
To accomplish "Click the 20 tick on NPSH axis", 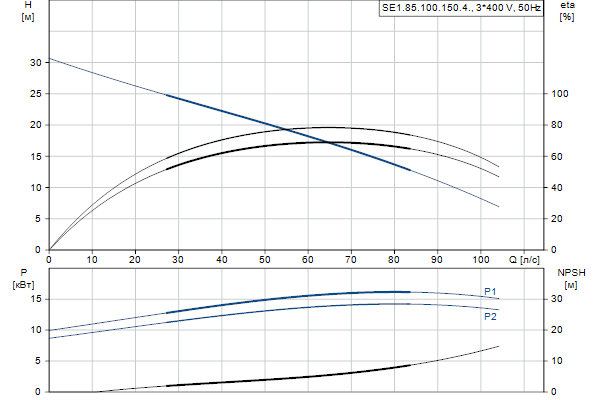I will [x=558, y=330].
